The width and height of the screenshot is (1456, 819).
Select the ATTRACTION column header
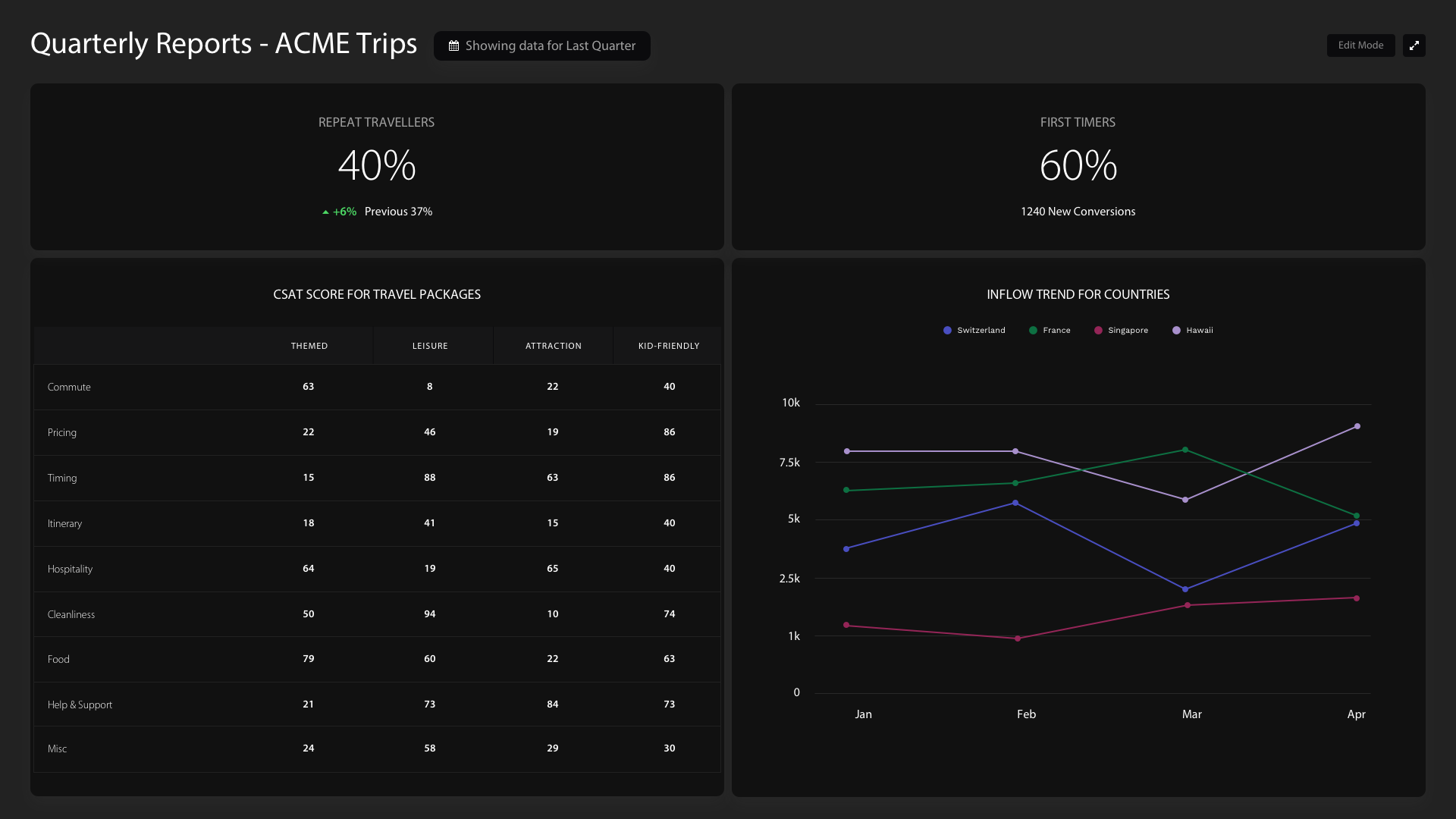tap(554, 346)
